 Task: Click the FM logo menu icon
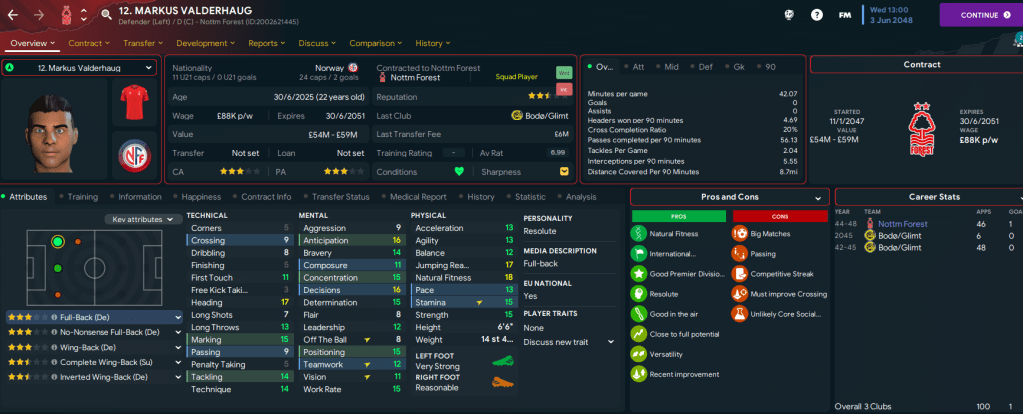point(845,15)
